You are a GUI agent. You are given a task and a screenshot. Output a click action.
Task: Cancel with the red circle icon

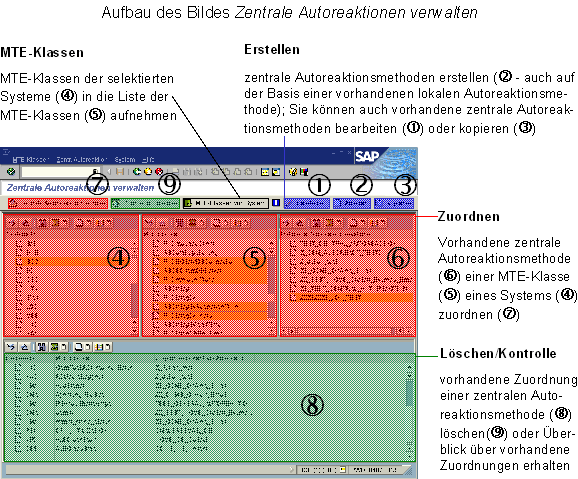coord(159,171)
